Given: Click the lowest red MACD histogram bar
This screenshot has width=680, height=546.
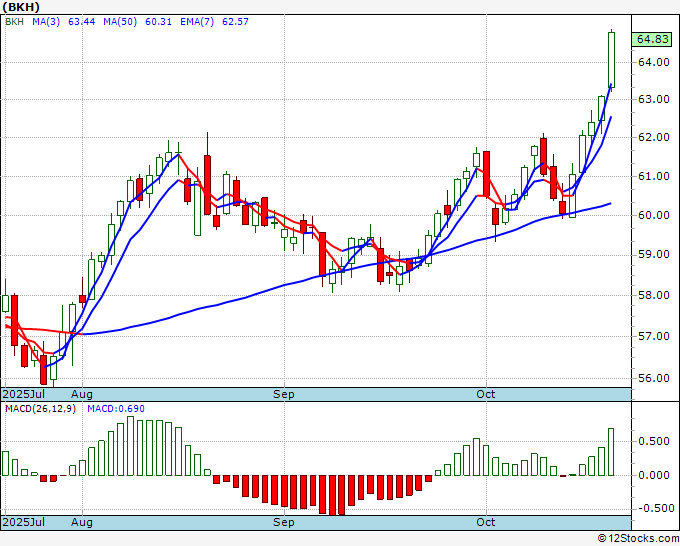Looking at the screenshot, I should tap(332, 495).
